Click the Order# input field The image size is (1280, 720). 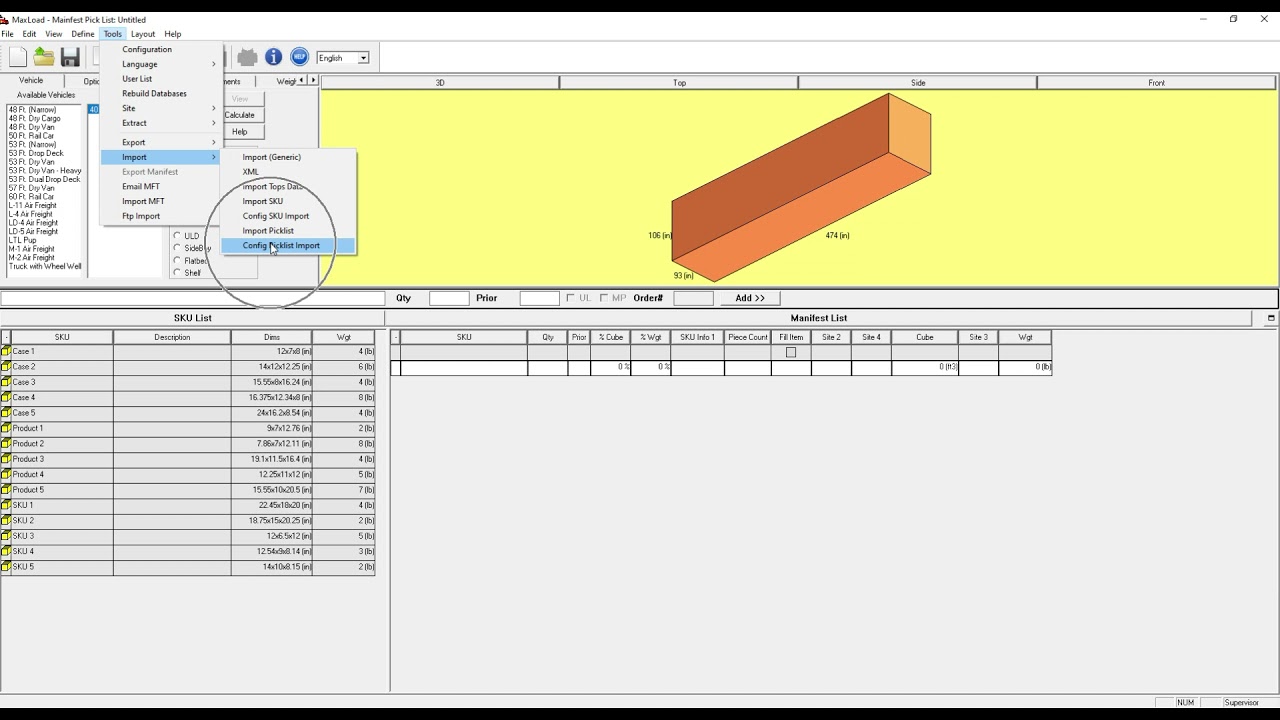point(693,298)
